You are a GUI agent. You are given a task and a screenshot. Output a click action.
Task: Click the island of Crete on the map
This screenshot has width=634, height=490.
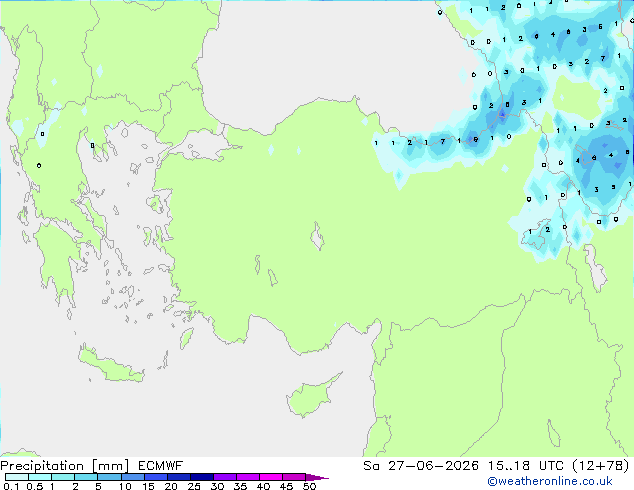(x=110, y=365)
